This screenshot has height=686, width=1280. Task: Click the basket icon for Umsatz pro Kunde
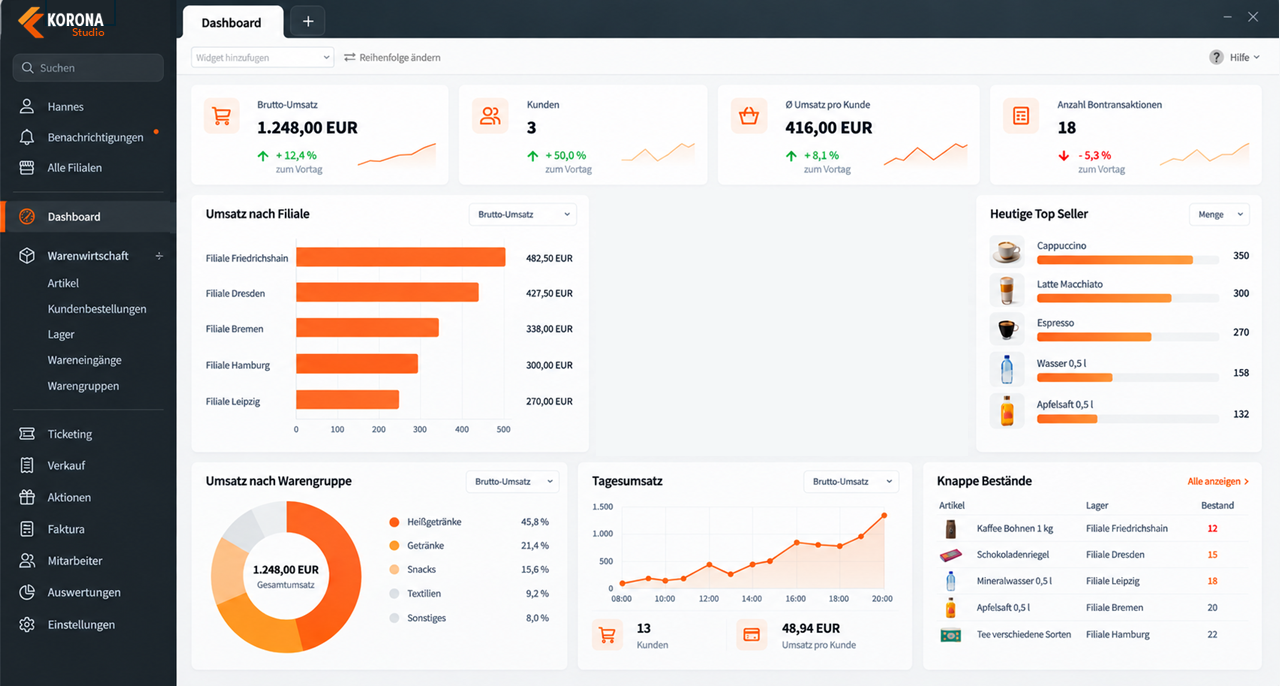pos(749,116)
